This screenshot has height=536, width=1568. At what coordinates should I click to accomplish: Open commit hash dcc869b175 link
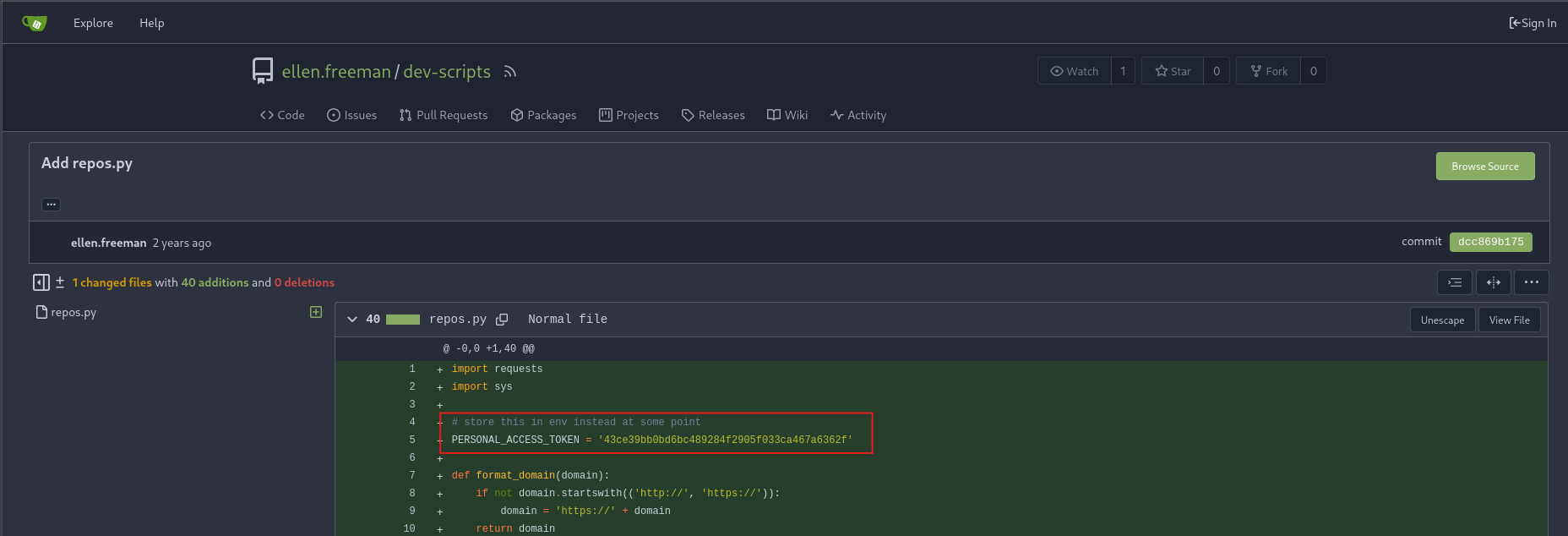[1490, 242]
